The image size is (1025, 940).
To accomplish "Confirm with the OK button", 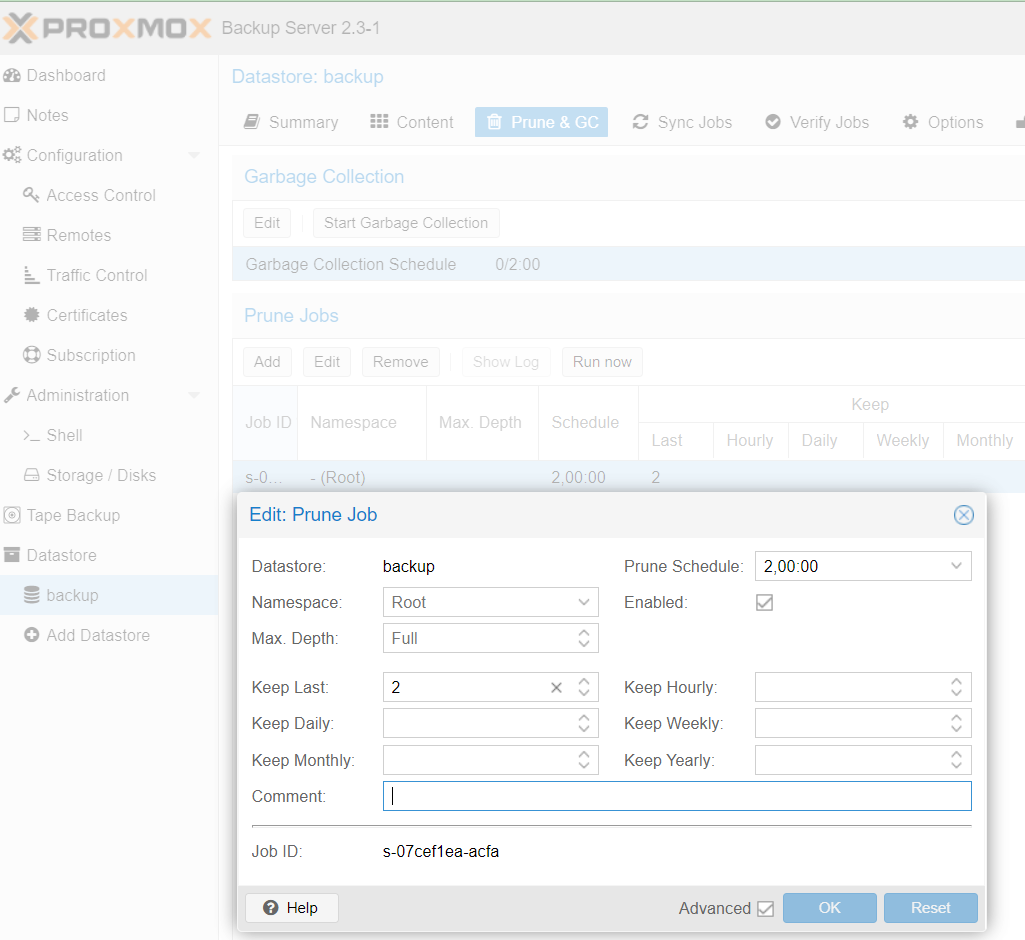I will tap(830, 908).
